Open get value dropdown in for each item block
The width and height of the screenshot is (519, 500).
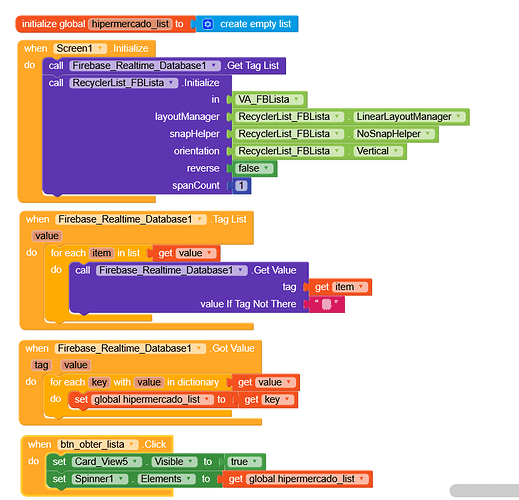(196, 253)
